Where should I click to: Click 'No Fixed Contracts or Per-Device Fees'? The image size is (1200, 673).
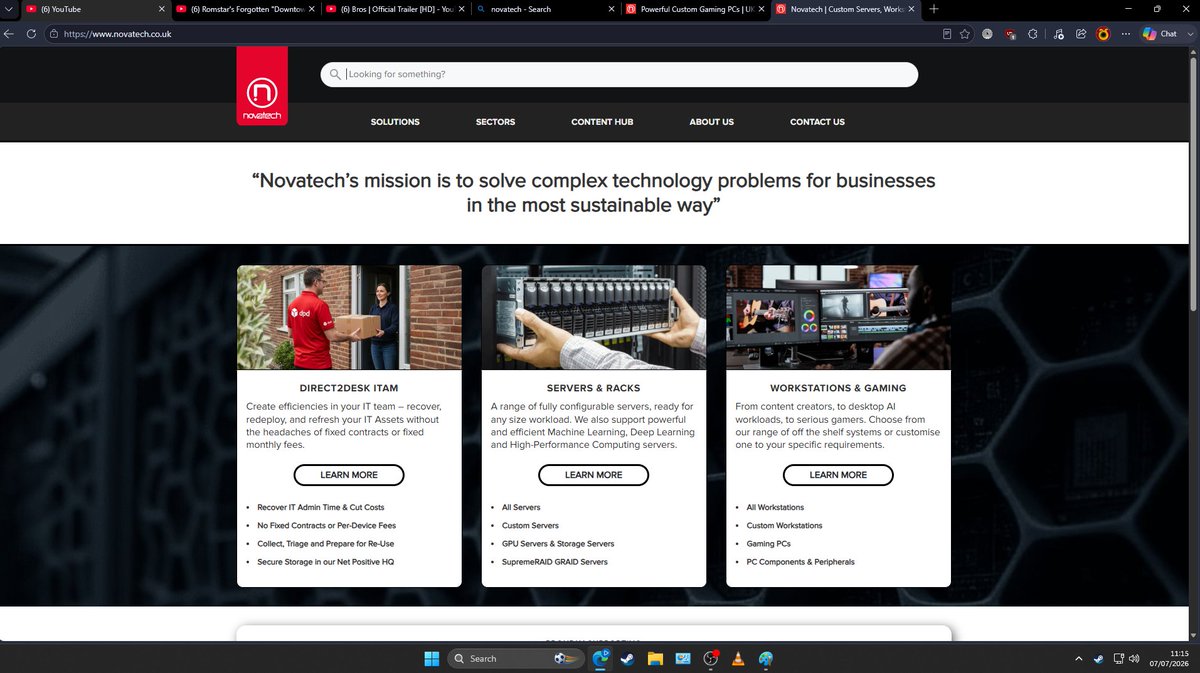tap(326, 525)
